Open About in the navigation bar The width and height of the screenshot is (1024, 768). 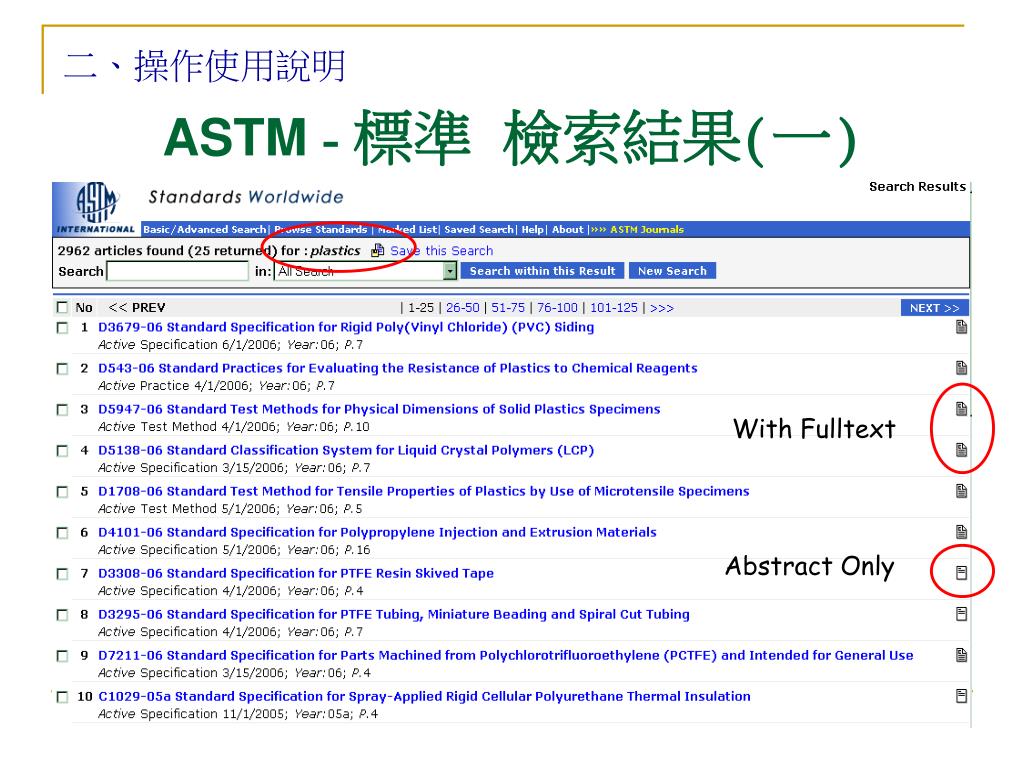(568, 229)
